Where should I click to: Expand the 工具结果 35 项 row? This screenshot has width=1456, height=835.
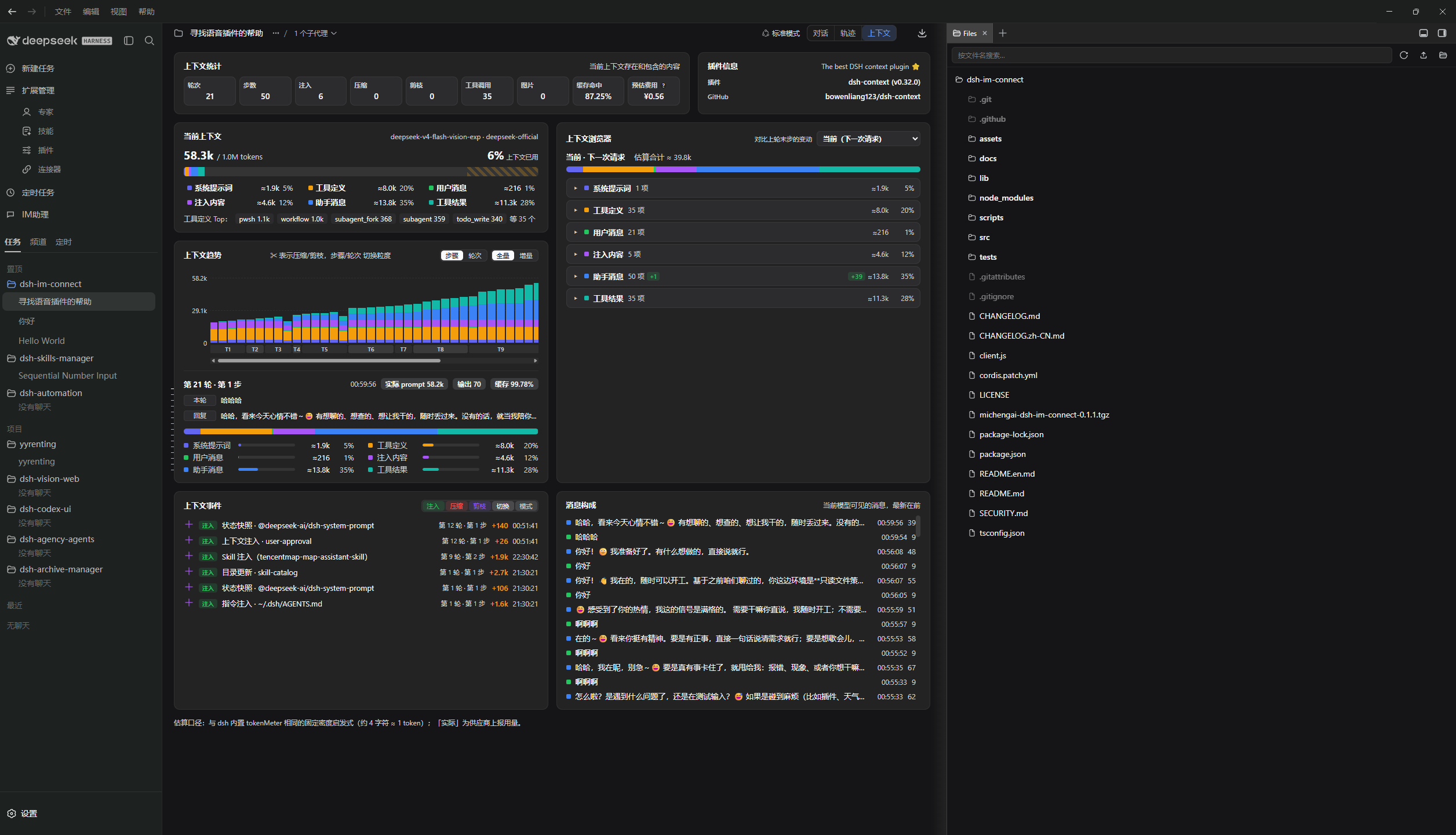pos(743,299)
